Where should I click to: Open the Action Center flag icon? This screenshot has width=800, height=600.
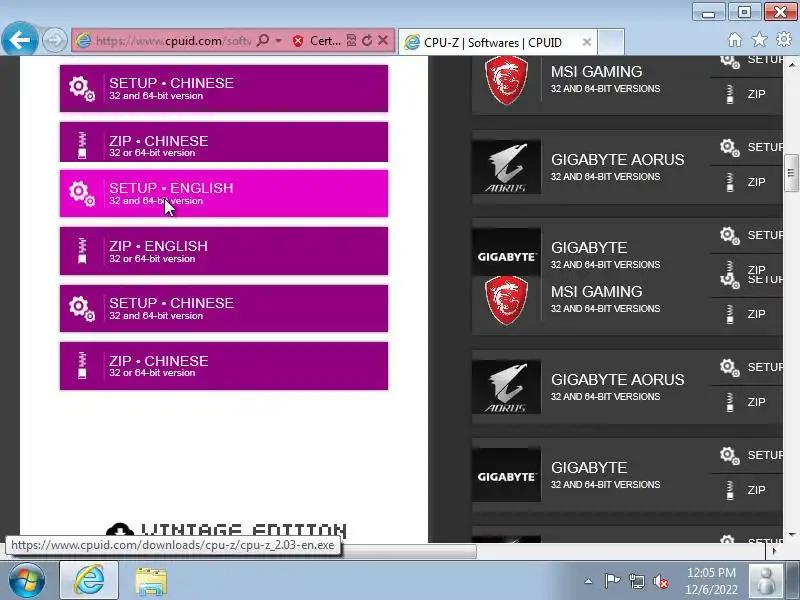(612, 581)
